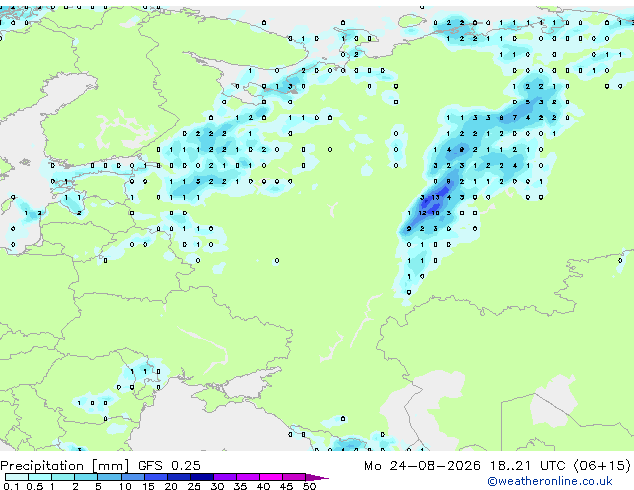This screenshot has height=490, width=634.
Task: Click the '7' precipitation value on the map
Action: 515,118
